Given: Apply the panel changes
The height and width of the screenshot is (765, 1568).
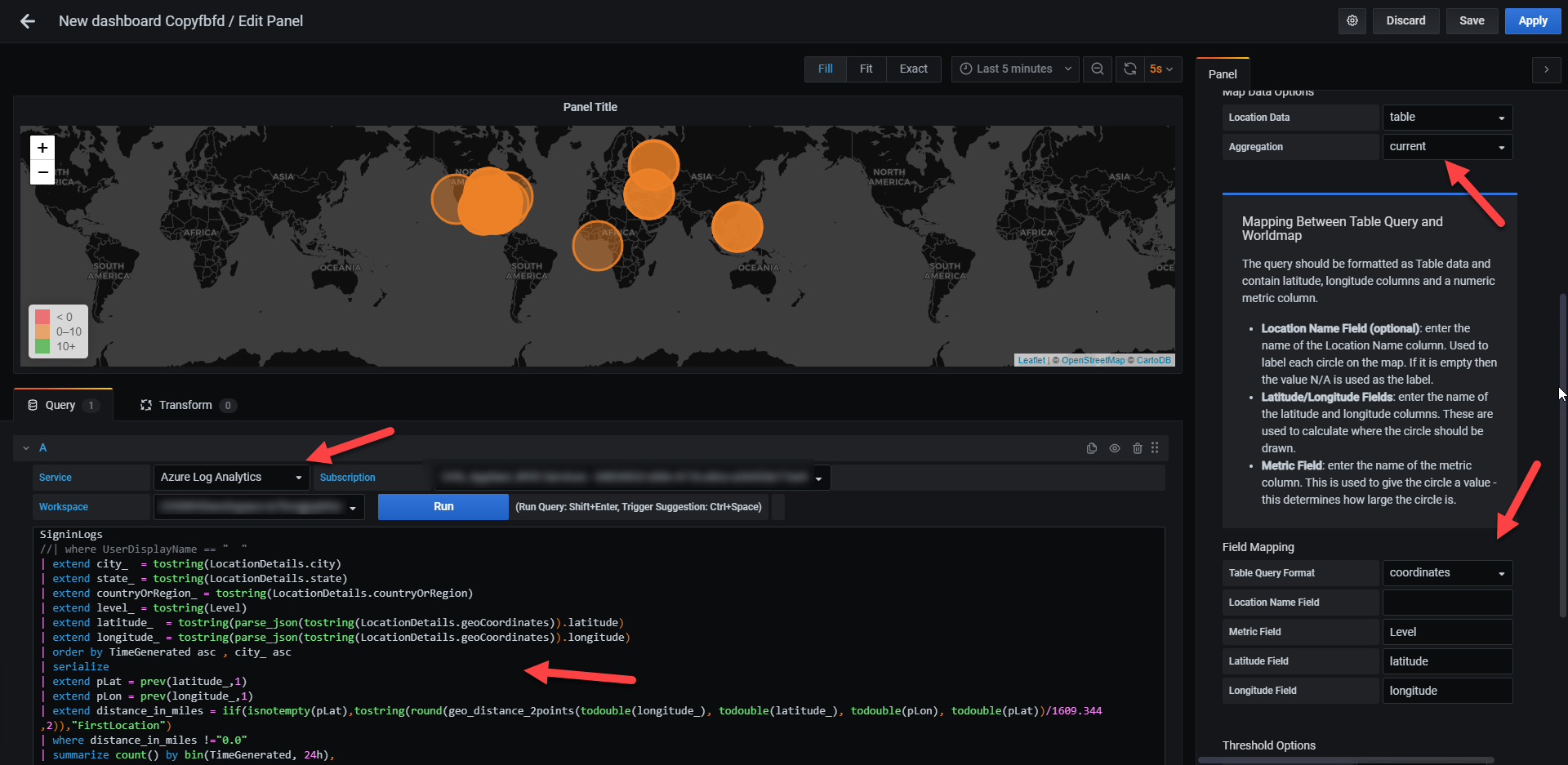Looking at the screenshot, I should (1532, 20).
